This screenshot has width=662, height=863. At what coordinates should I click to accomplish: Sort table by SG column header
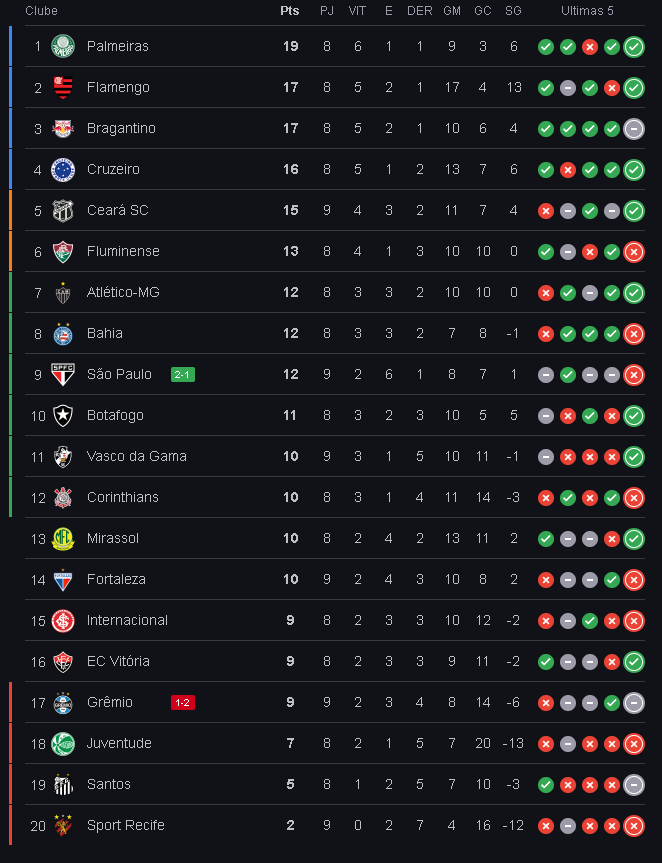[513, 11]
